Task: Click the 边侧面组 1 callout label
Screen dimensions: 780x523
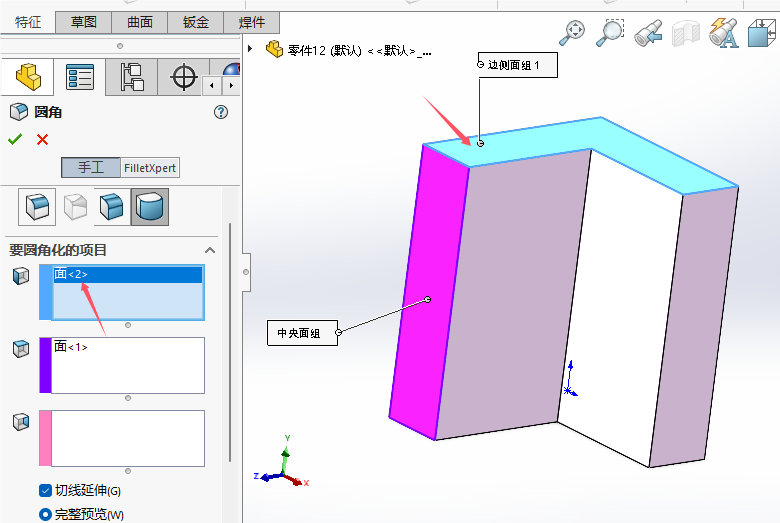Action: 518,65
